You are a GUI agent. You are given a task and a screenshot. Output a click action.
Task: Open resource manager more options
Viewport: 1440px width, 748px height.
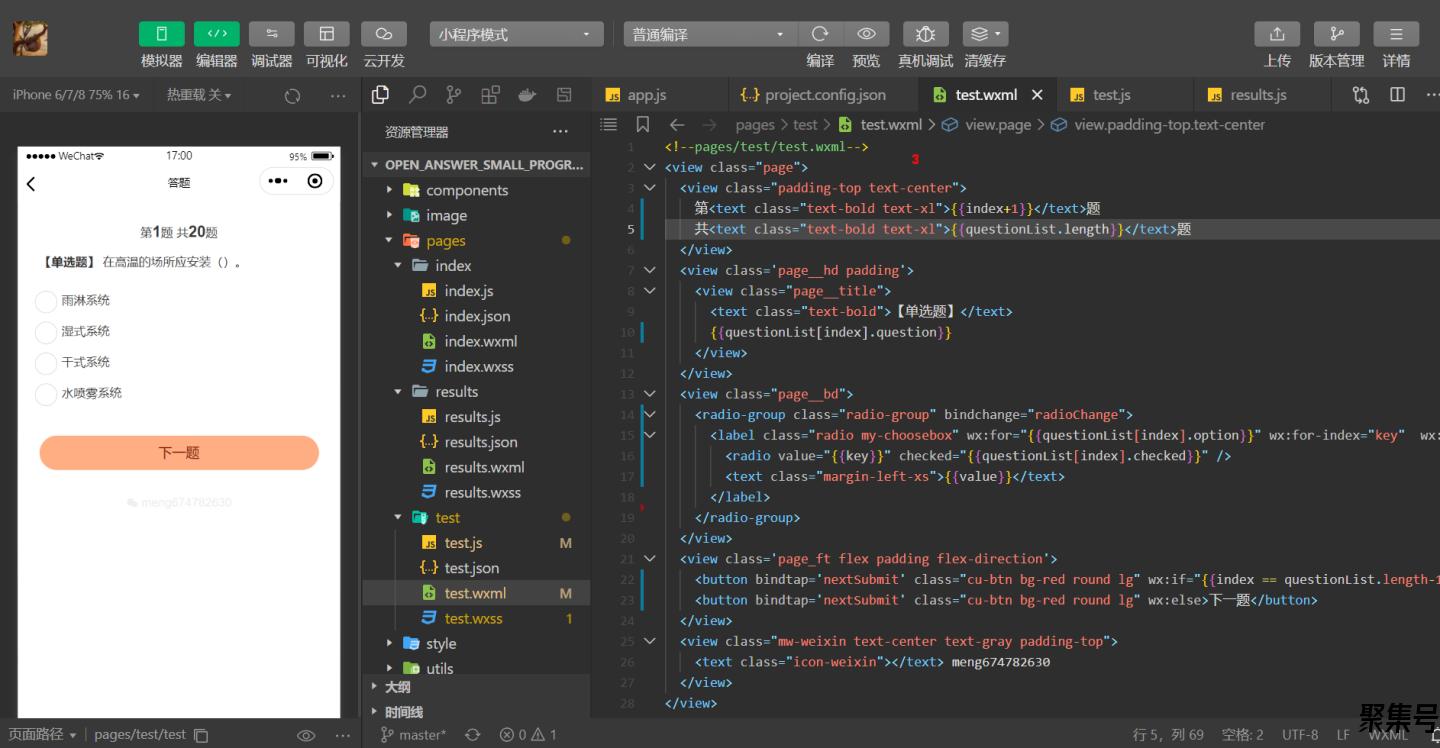[560, 132]
